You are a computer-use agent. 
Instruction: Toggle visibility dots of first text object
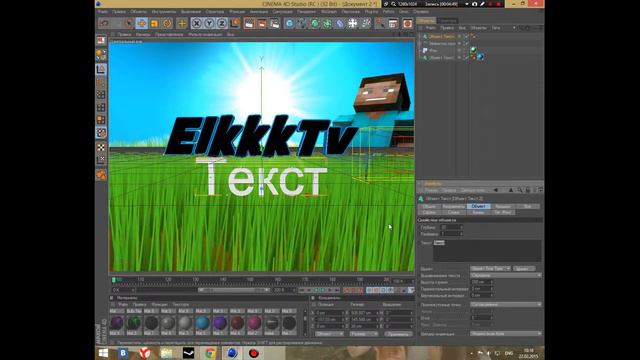[460, 36]
